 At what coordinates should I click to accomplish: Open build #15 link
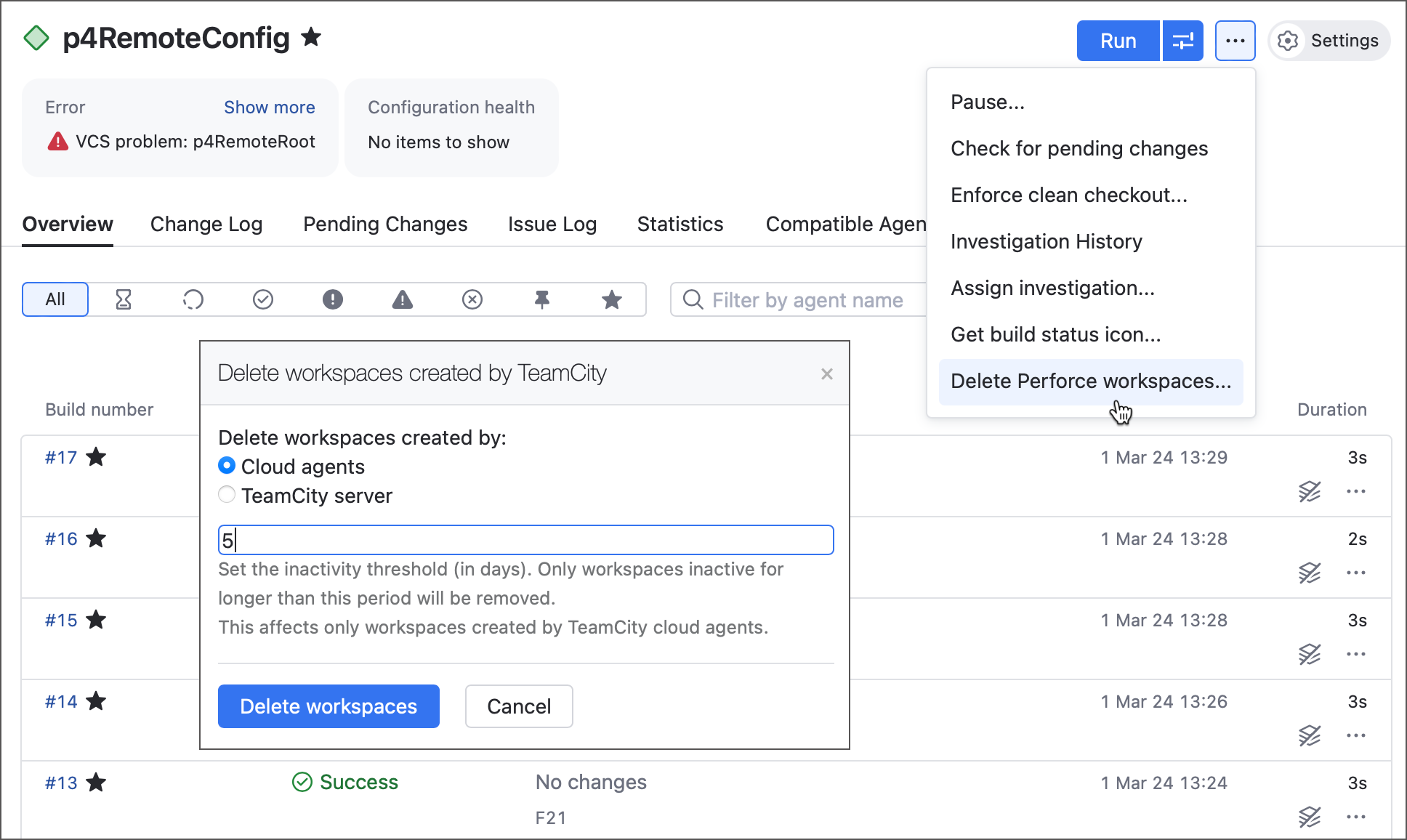(61, 620)
